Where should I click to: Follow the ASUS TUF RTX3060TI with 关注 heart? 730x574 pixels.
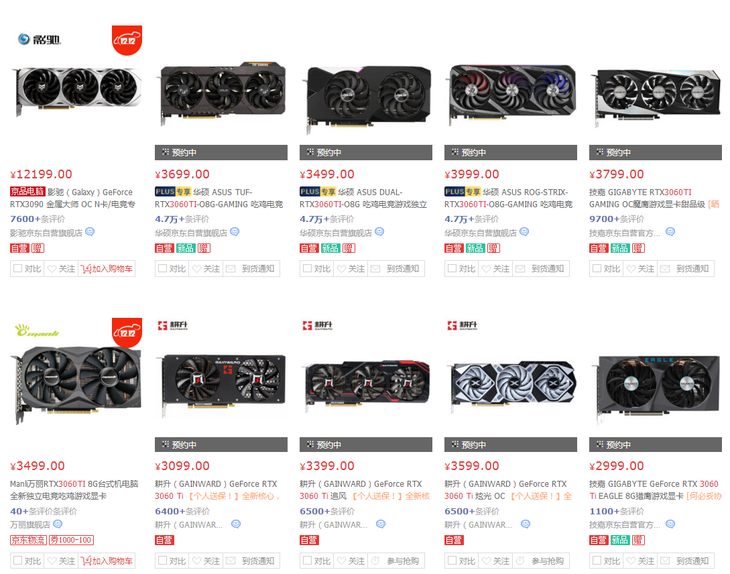tap(206, 269)
